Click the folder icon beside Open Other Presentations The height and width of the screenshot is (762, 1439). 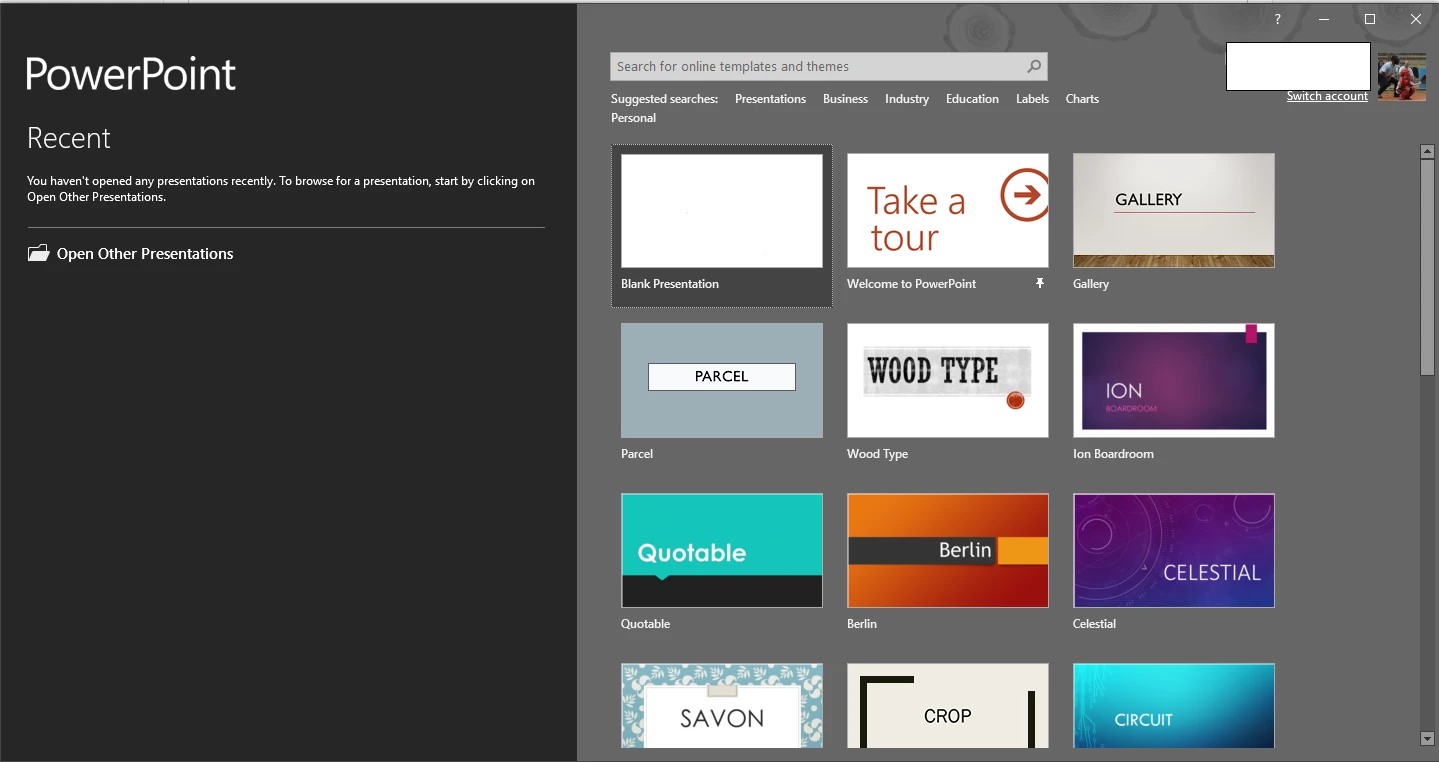(x=38, y=253)
